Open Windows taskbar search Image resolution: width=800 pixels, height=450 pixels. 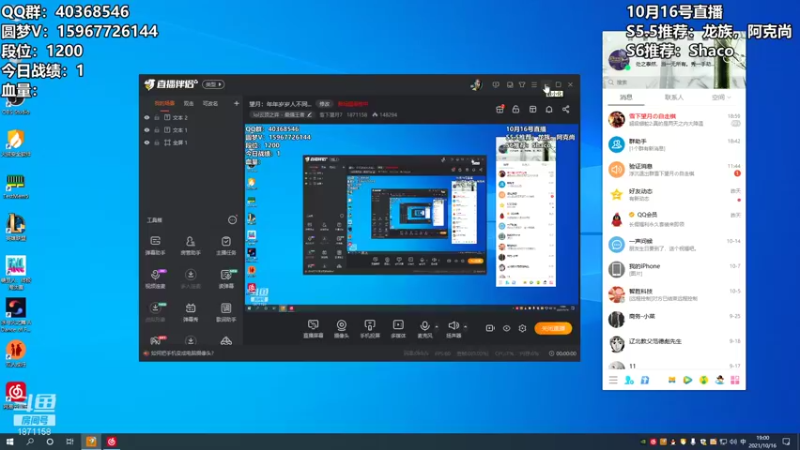coord(30,442)
